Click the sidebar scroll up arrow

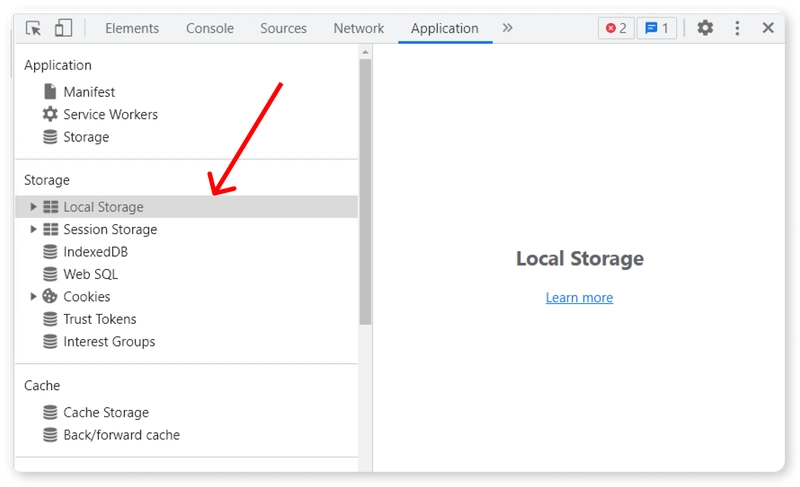point(365,52)
